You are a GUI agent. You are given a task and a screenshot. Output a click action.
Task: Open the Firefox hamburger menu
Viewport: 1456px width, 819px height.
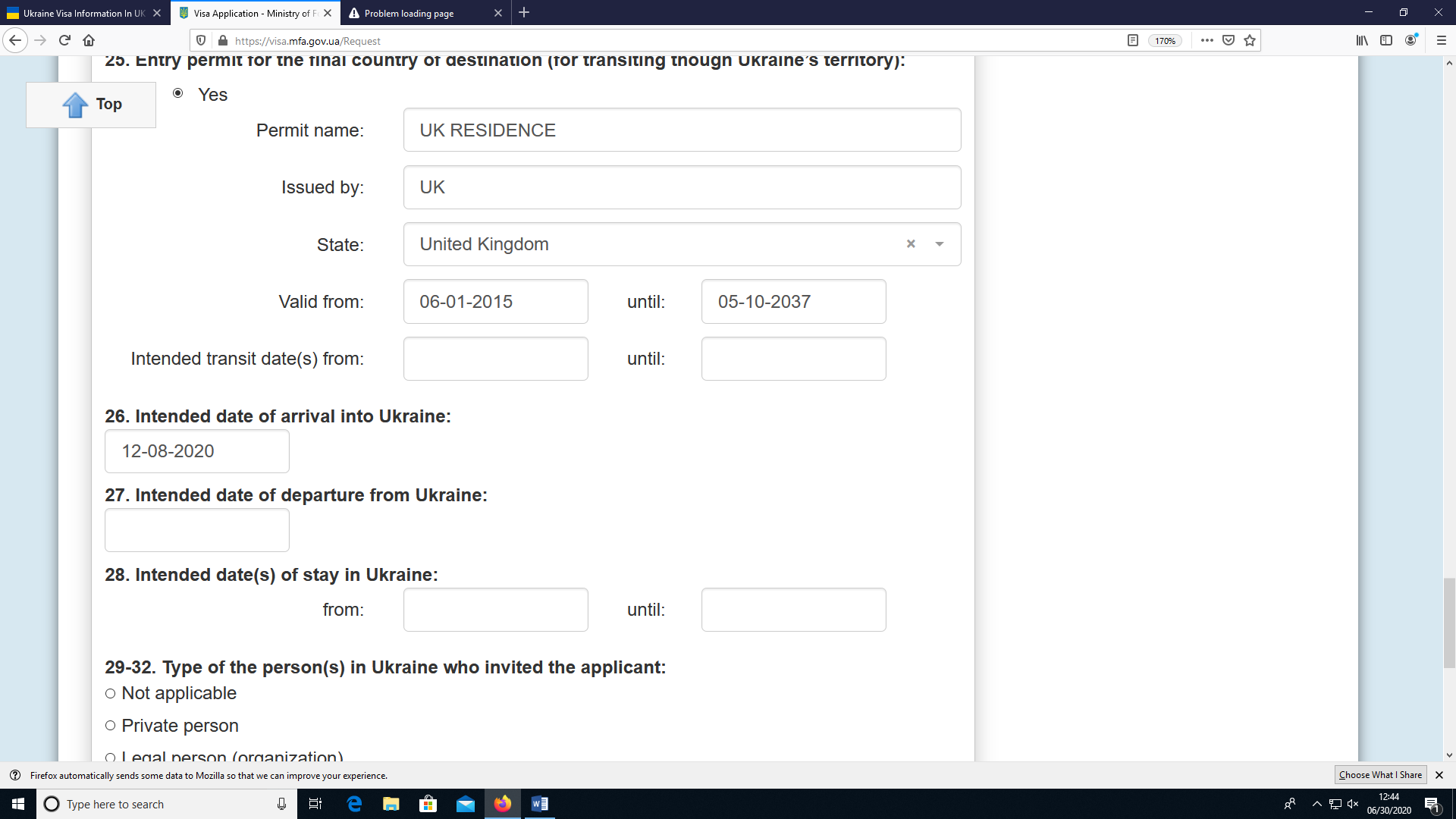click(x=1440, y=40)
